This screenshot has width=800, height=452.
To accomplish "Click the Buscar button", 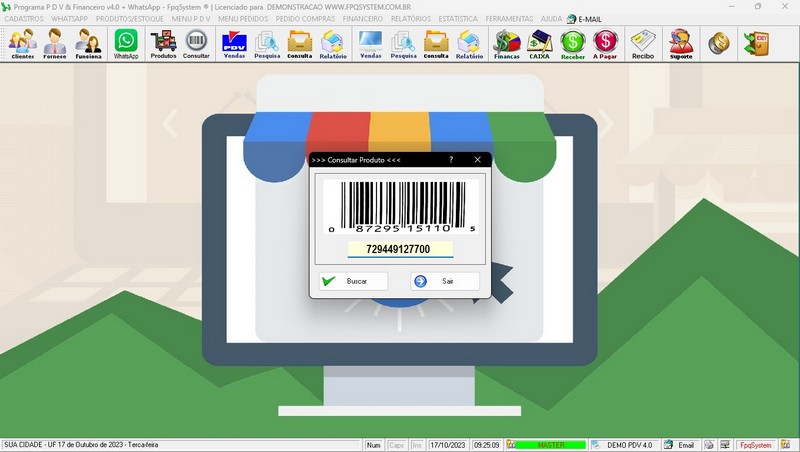I will click(x=353, y=281).
